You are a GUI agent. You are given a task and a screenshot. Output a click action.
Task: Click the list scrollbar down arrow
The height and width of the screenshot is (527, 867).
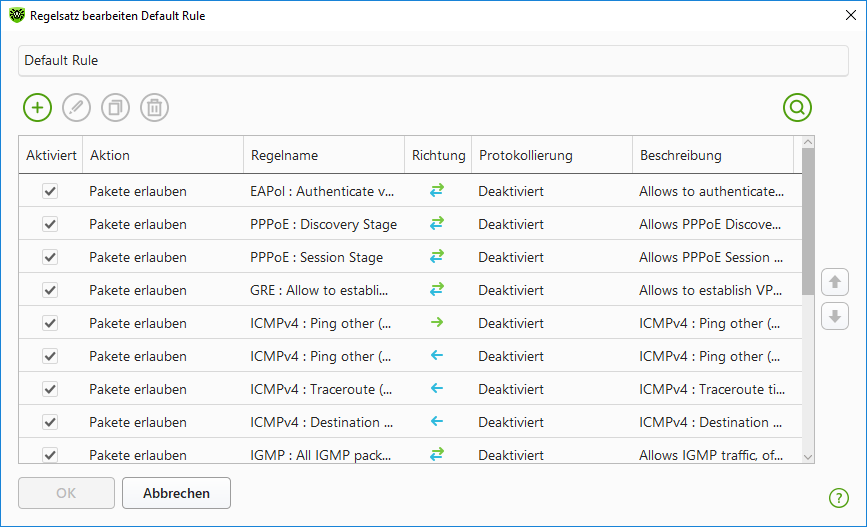click(808, 456)
